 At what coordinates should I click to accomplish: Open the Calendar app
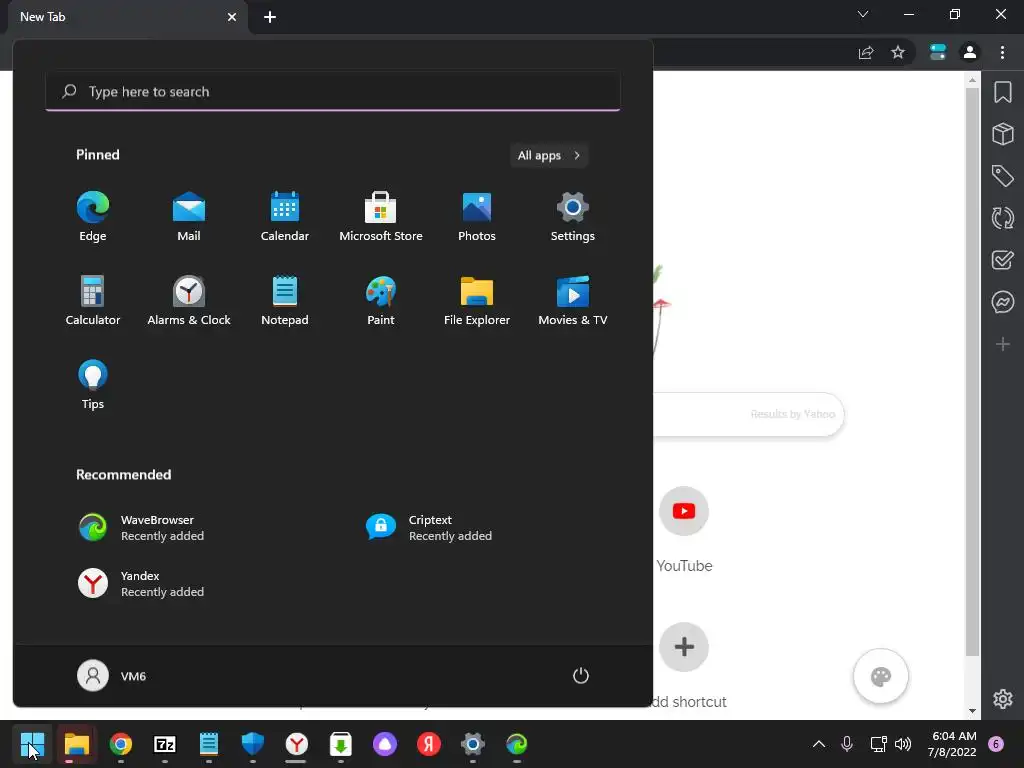(x=285, y=217)
